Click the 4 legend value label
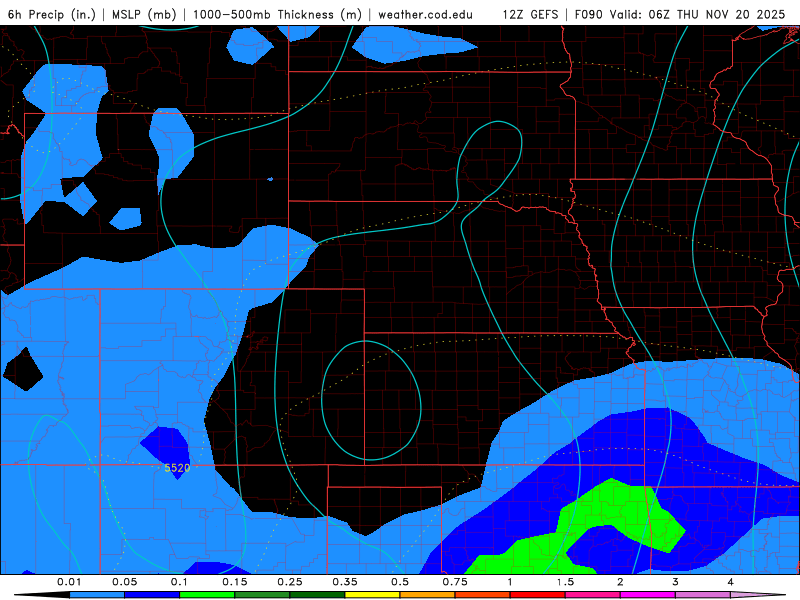Image resolution: width=800 pixels, height=600 pixels. click(x=731, y=582)
